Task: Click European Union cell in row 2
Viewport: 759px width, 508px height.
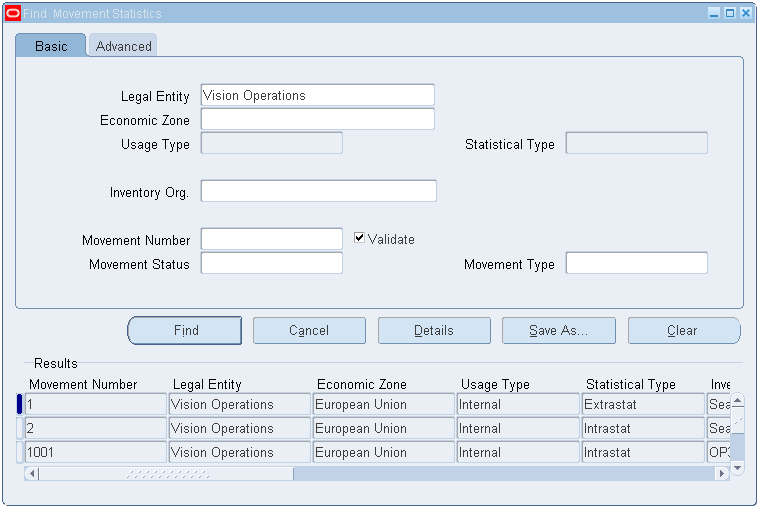Action: point(383,428)
